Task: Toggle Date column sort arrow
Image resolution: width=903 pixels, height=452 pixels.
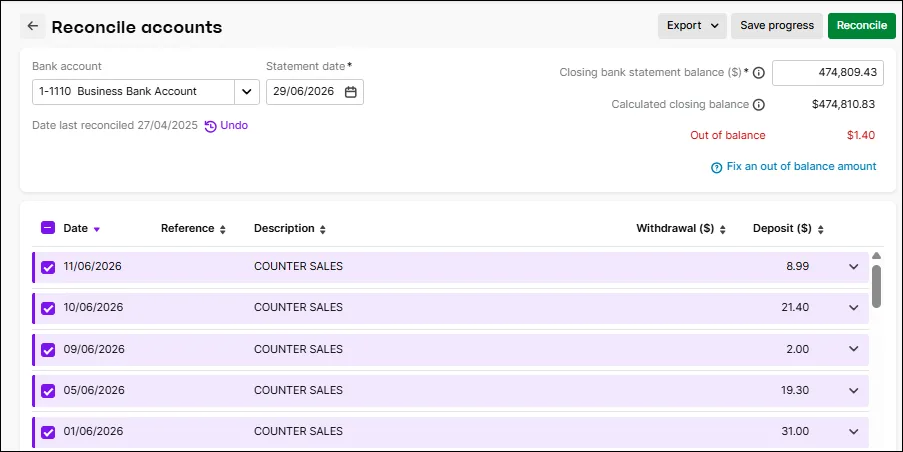Action: [x=97, y=229]
